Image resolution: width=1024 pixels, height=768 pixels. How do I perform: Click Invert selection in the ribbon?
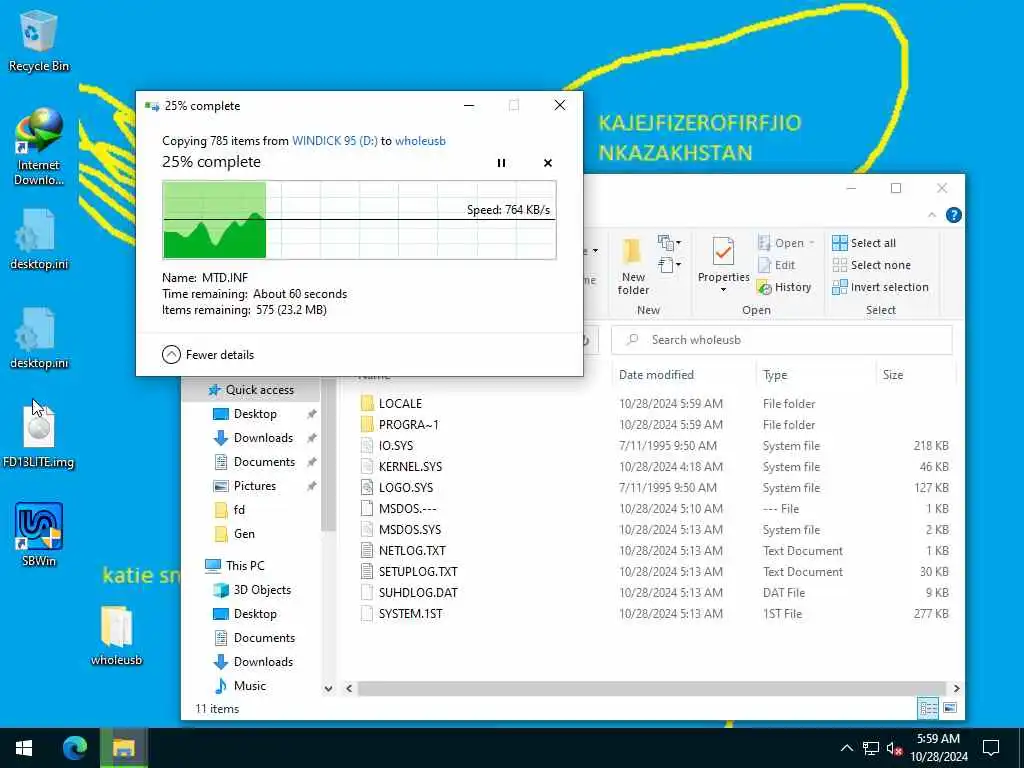880,287
